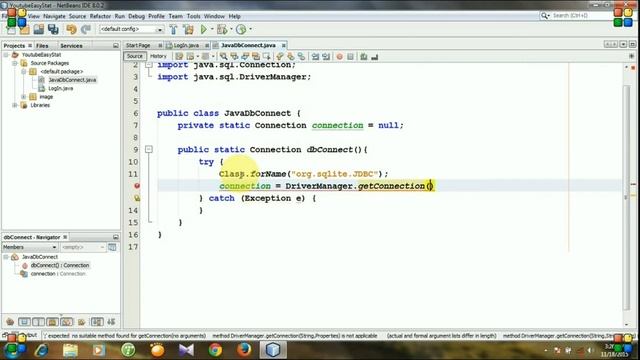The width and height of the screenshot is (640, 360).
Task: Click the red error stripe mark at top right
Action: [x=633, y=67]
